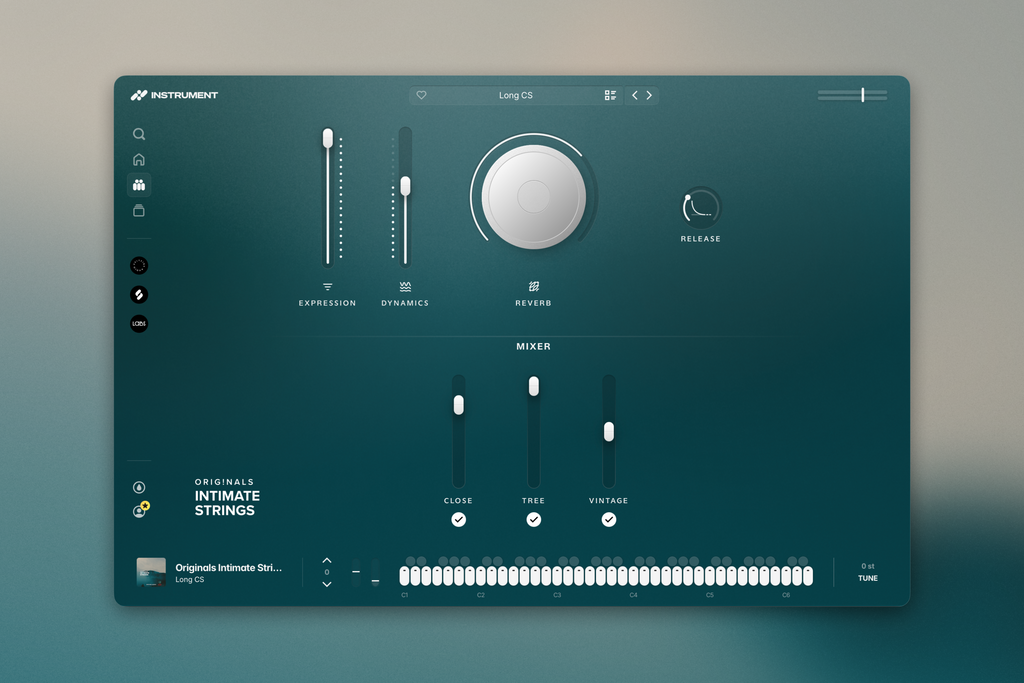The height and width of the screenshot is (683, 1024).
Task: Click the CLOSE mic label
Action: [x=458, y=501]
